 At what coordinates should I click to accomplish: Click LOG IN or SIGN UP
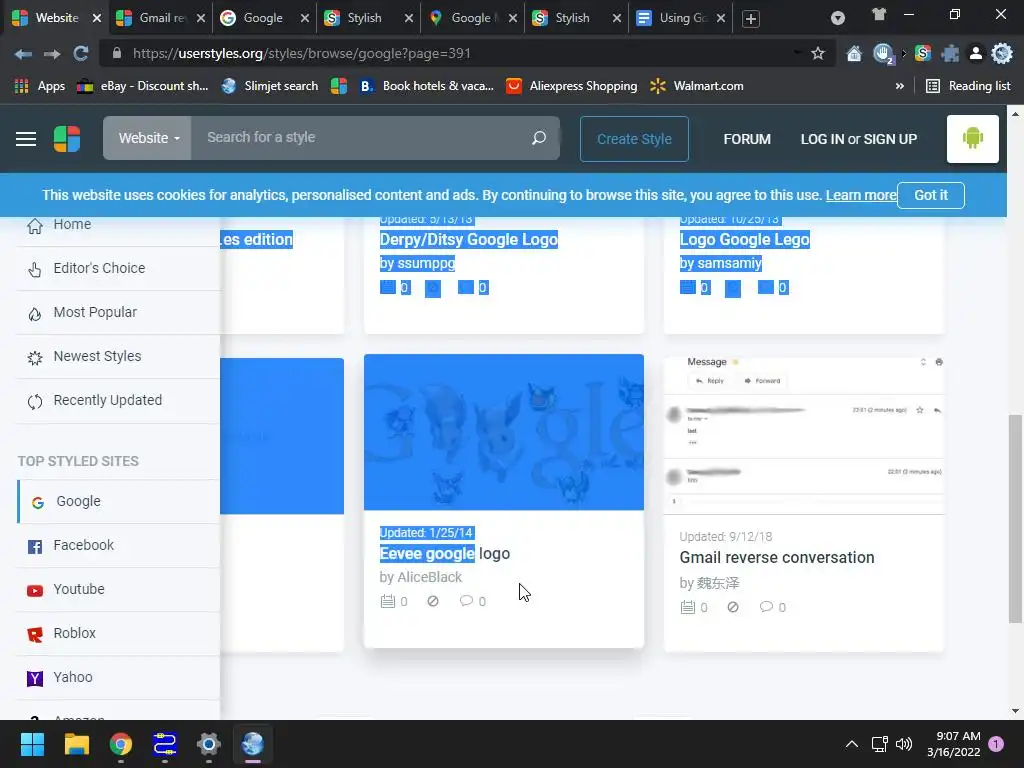point(859,139)
